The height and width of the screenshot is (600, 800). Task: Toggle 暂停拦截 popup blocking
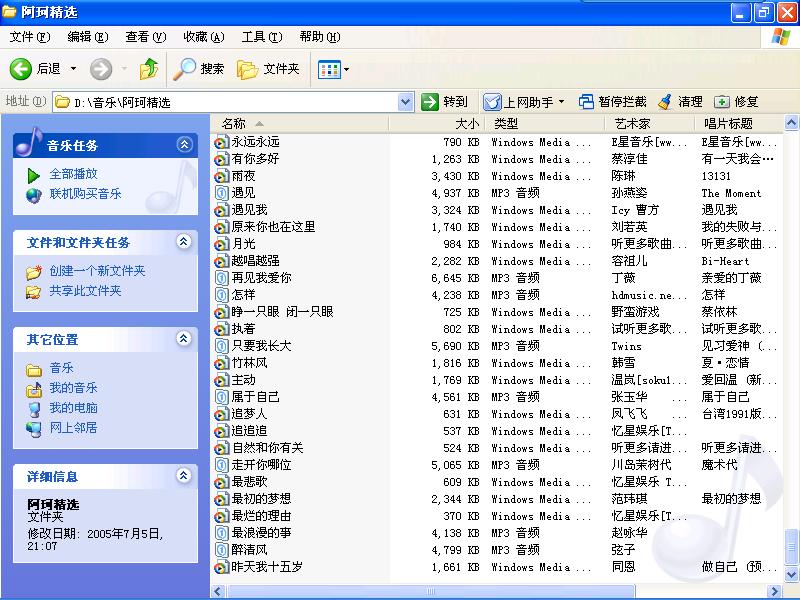(612, 102)
